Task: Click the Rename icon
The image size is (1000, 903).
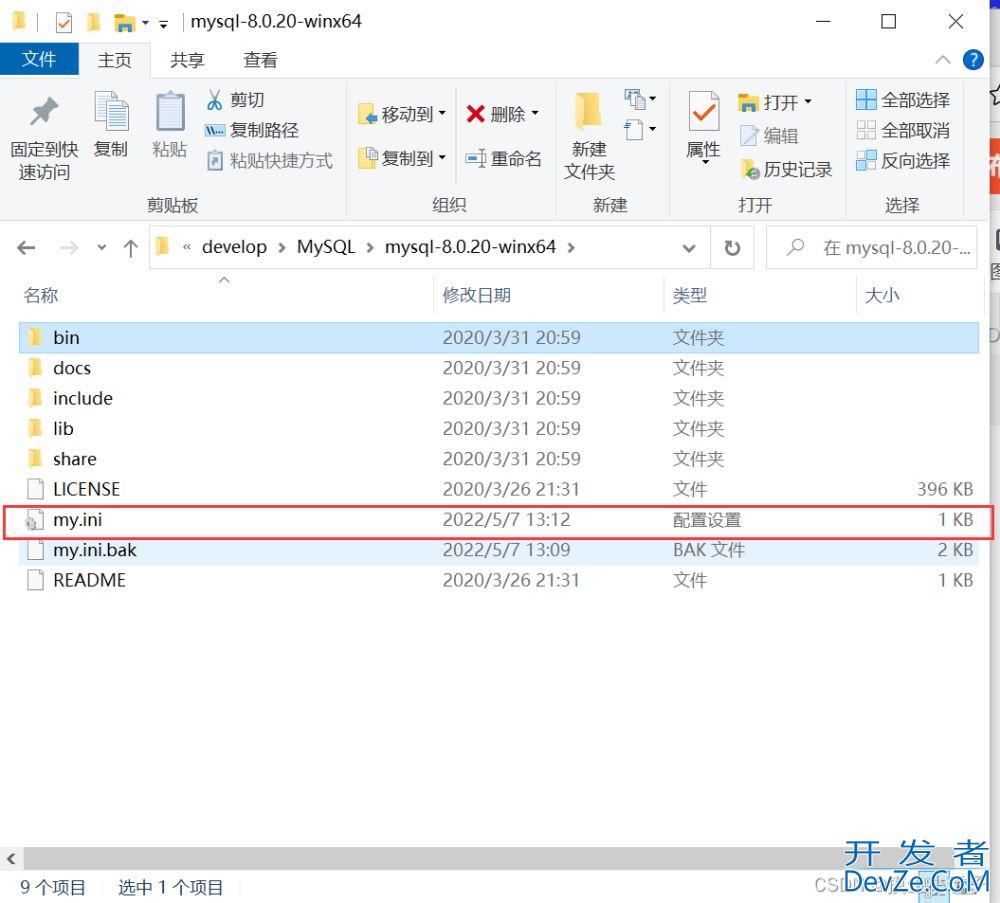Action: pos(476,158)
